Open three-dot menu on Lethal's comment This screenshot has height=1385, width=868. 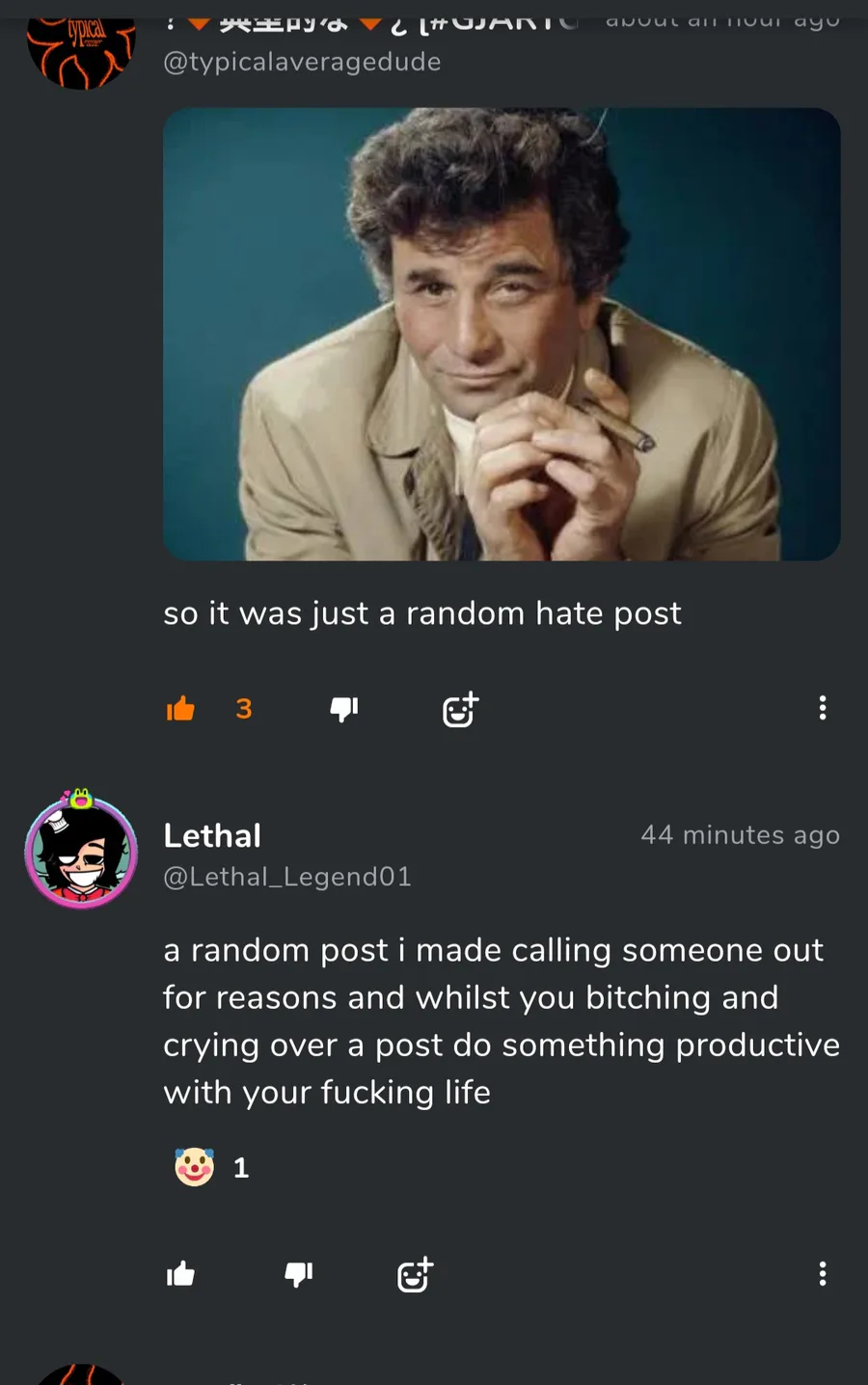tap(822, 1274)
